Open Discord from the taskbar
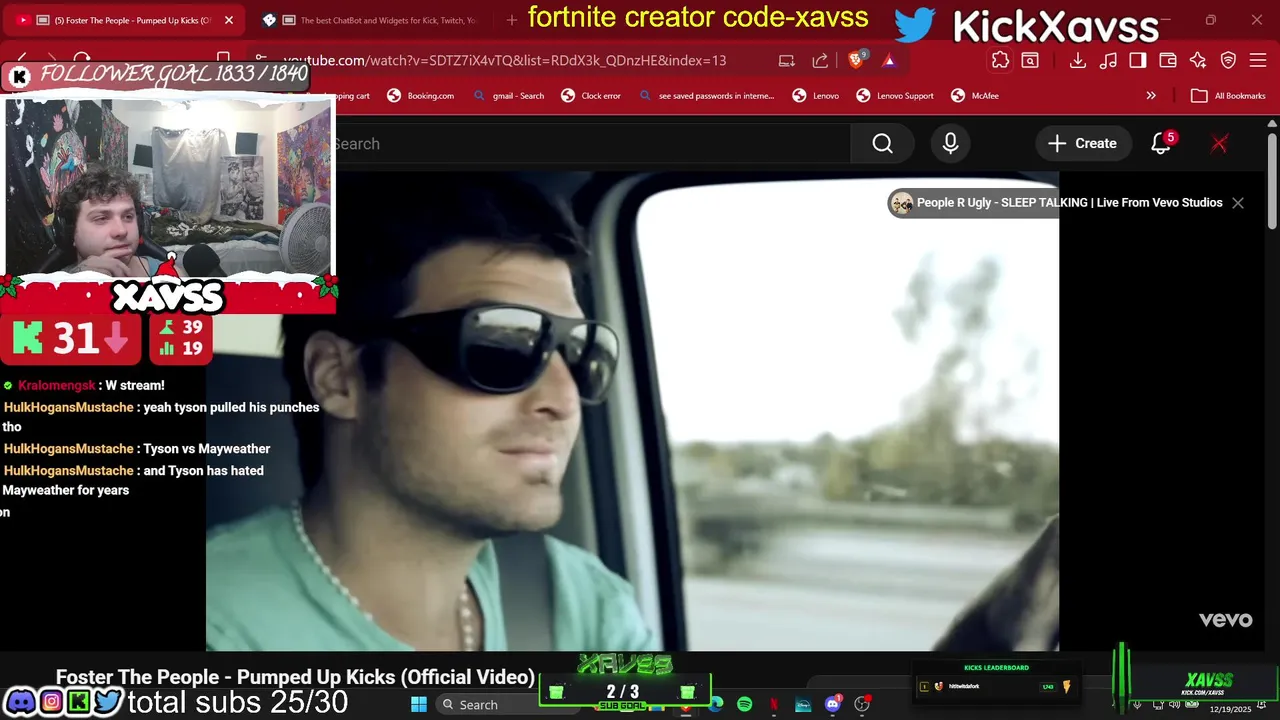 pos(832,705)
